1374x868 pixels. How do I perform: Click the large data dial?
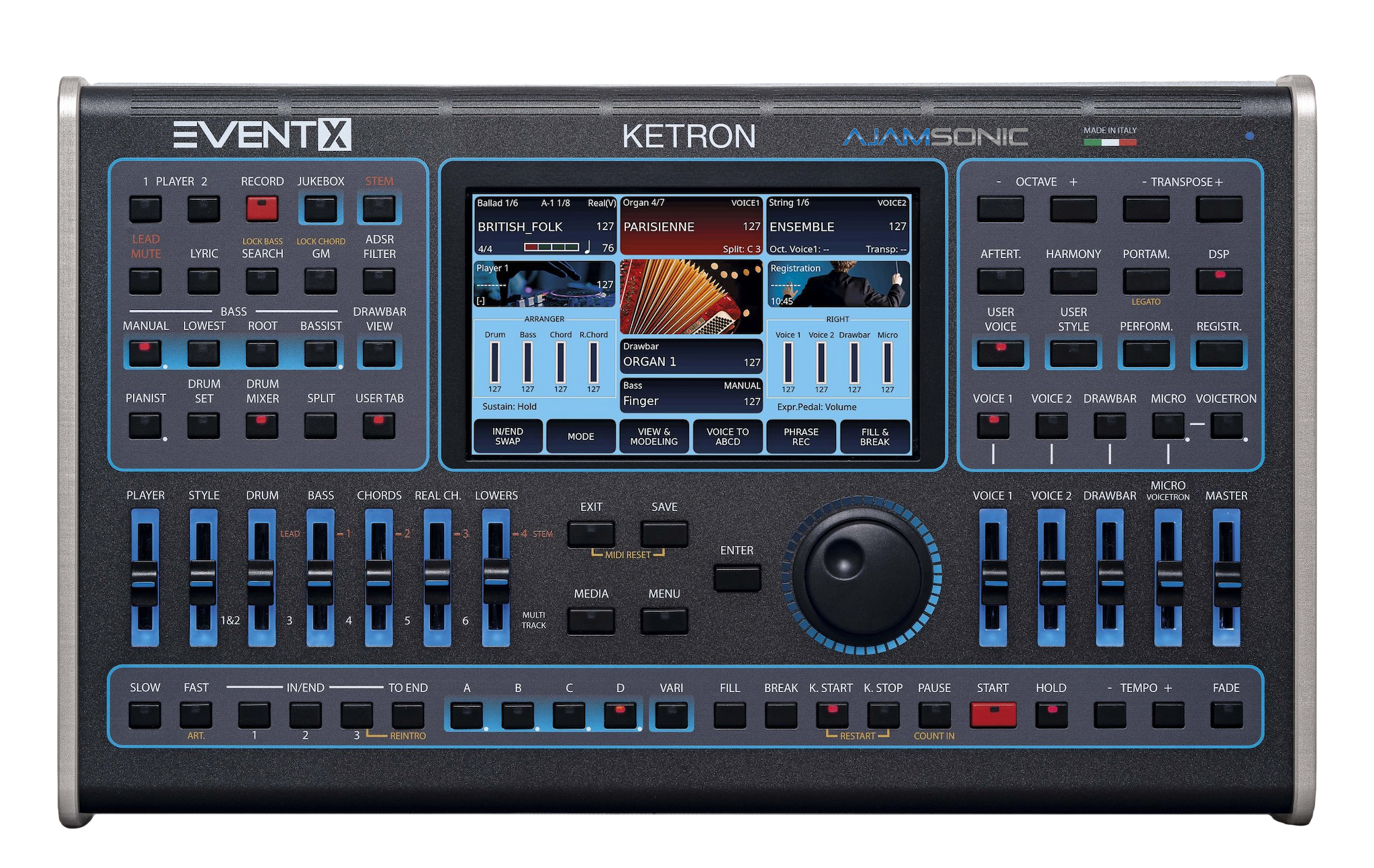tap(861, 576)
